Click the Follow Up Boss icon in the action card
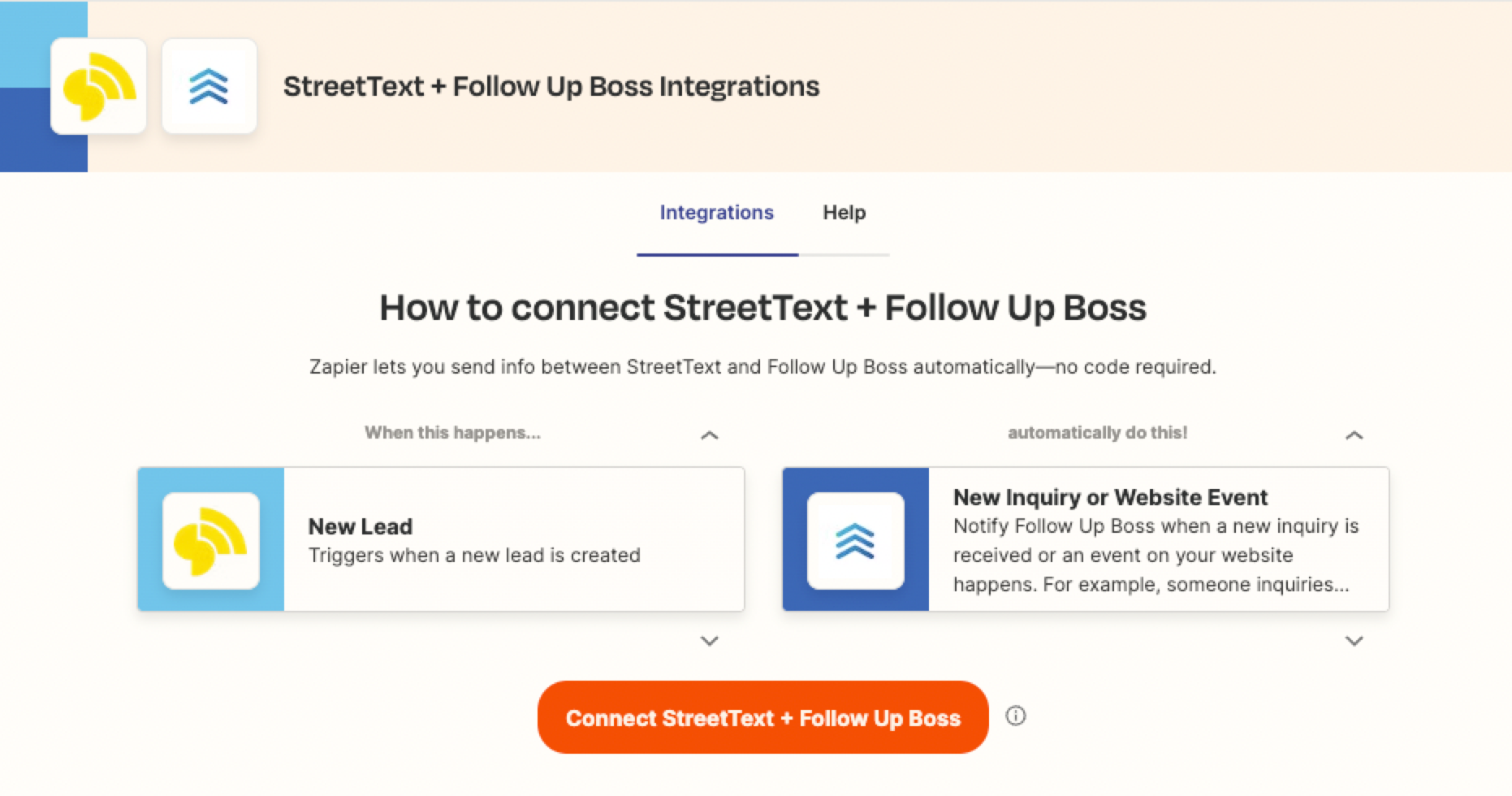Image resolution: width=1512 pixels, height=796 pixels. (855, 540)
